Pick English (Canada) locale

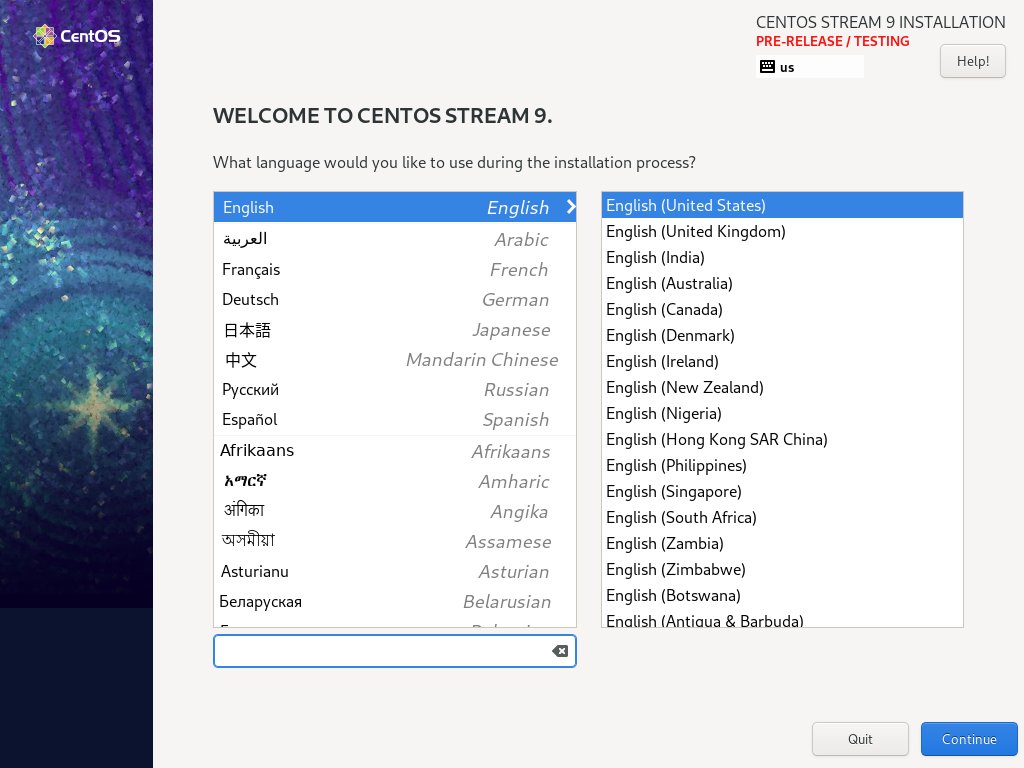point(782,310)
